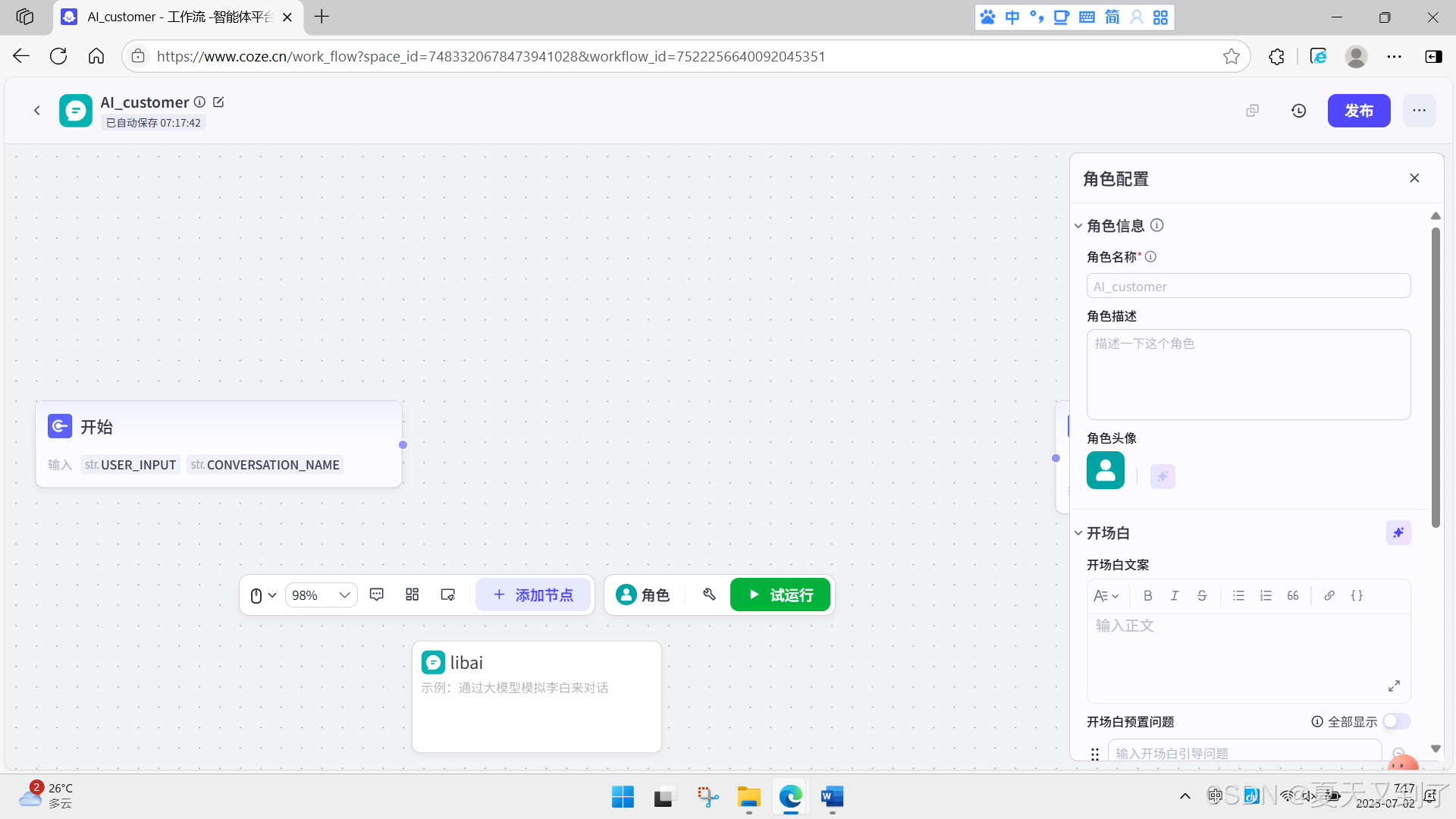1456x819 pixels.
Task: Click the auto-layout grid icon
Action: (x=412, y=595)
